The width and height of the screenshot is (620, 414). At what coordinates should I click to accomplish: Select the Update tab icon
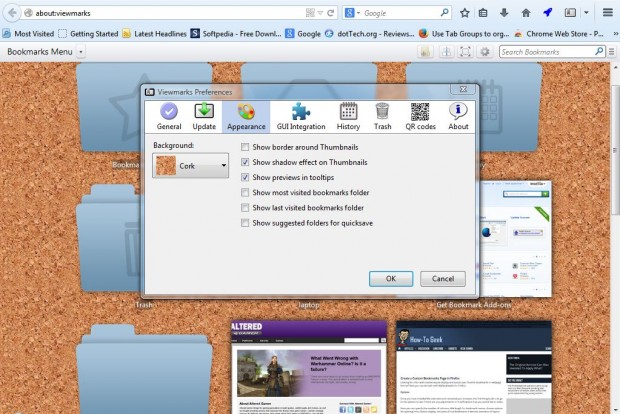click(204, 117)
